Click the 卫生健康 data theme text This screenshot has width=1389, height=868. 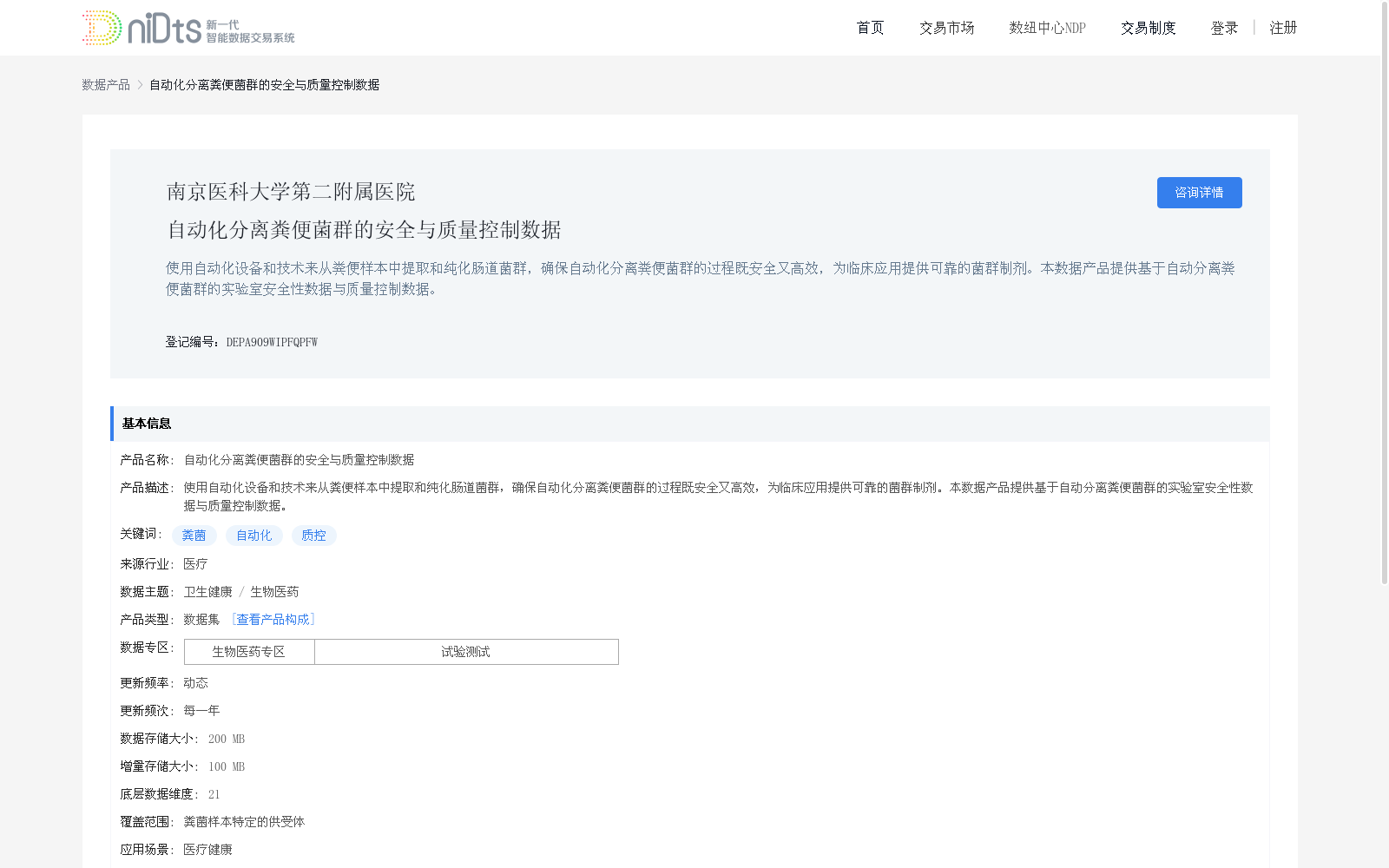[x=207, y=591]
